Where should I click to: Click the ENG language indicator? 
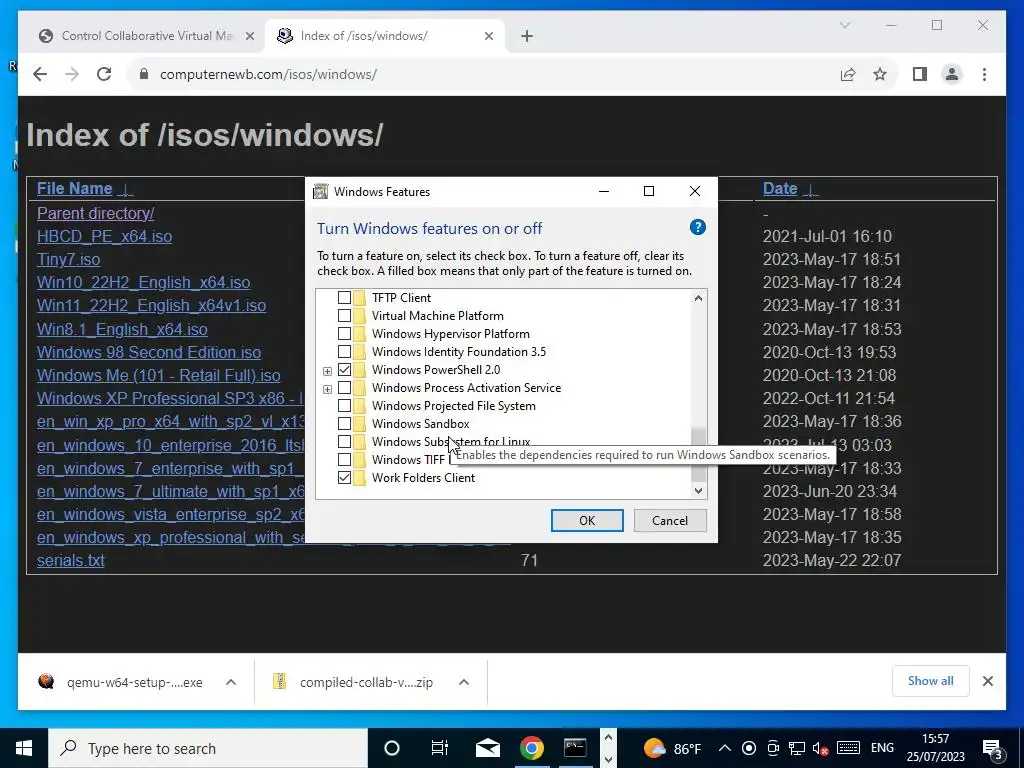click(882, 748)
